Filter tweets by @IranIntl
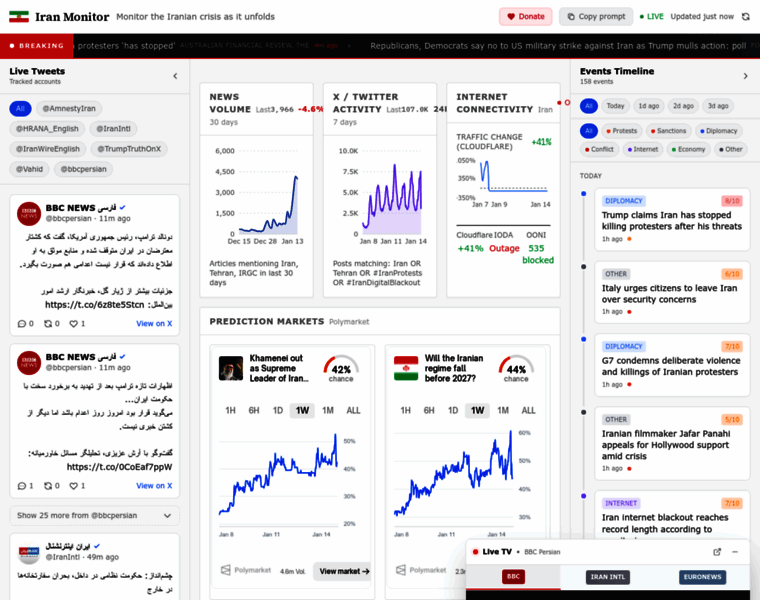 [x=113, y=128]
